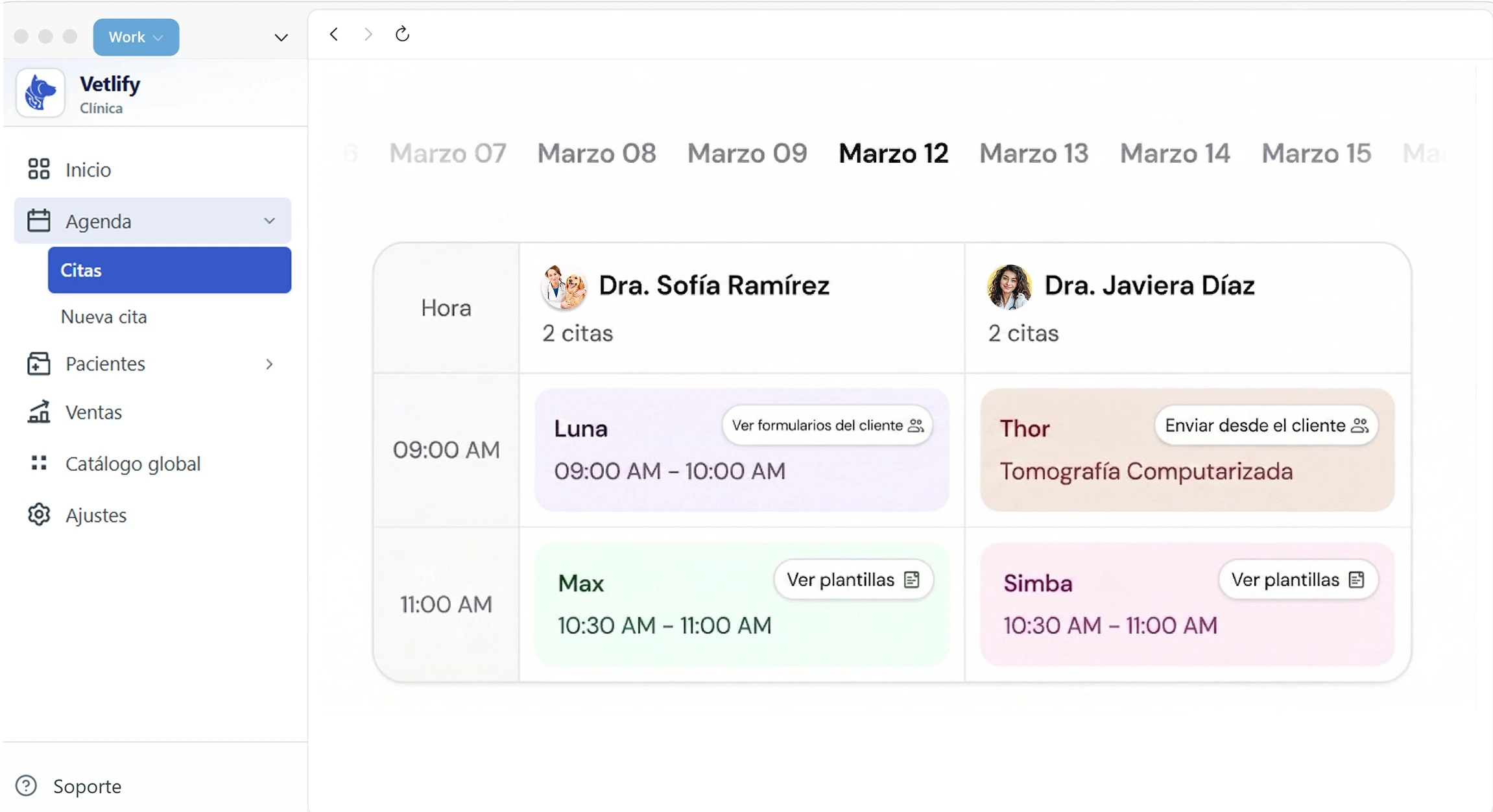Click people icon in Luna's card button
1493x812 pixels.
click(x=916, y=425)
